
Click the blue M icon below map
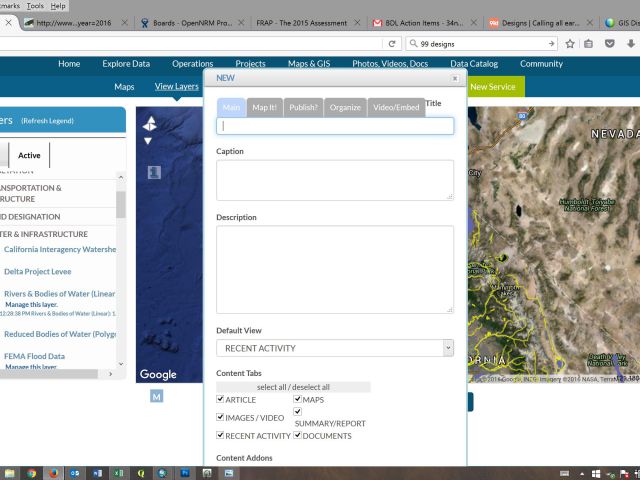[156, 396]
